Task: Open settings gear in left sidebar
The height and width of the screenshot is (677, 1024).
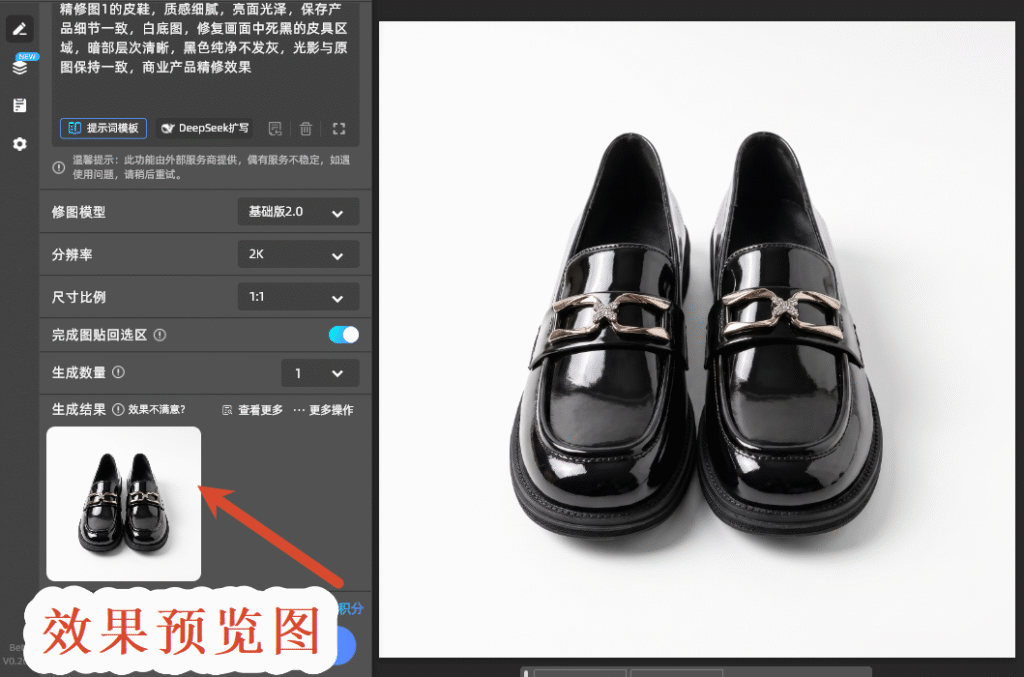Action: click(x=20, y=144)
